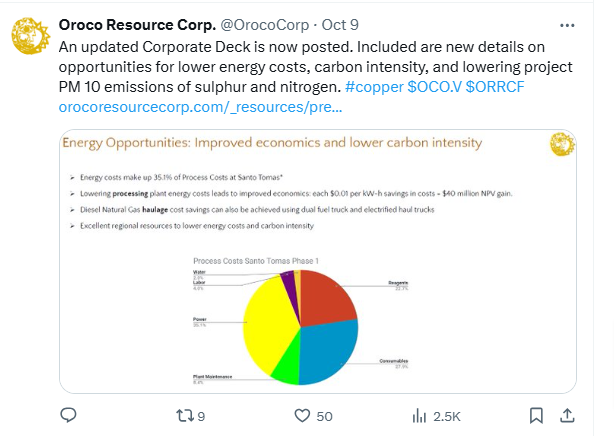Click the Oroco Resource Corp. display name
This screenshot has width=614, height=436.
(x=137, y=25)
